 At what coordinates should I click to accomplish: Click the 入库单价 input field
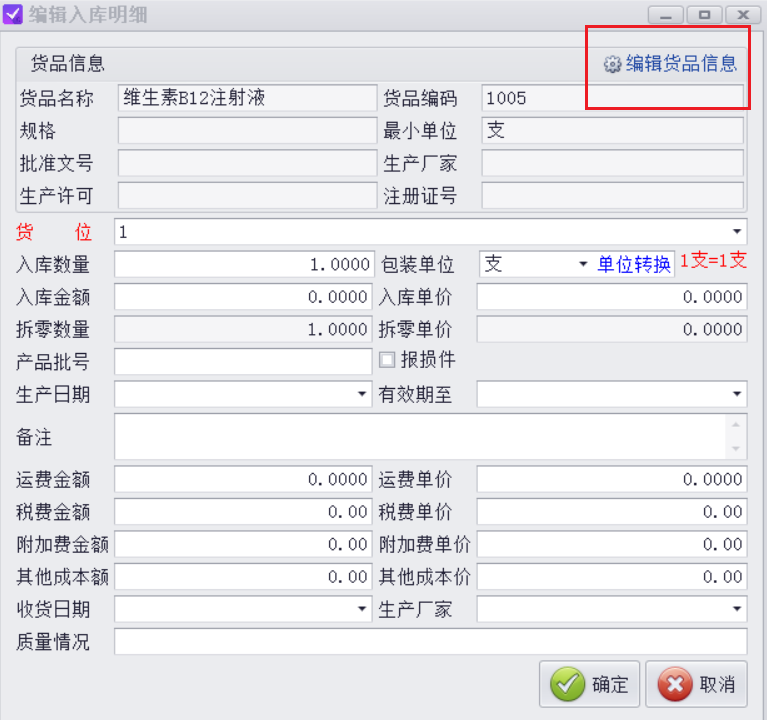611,297
